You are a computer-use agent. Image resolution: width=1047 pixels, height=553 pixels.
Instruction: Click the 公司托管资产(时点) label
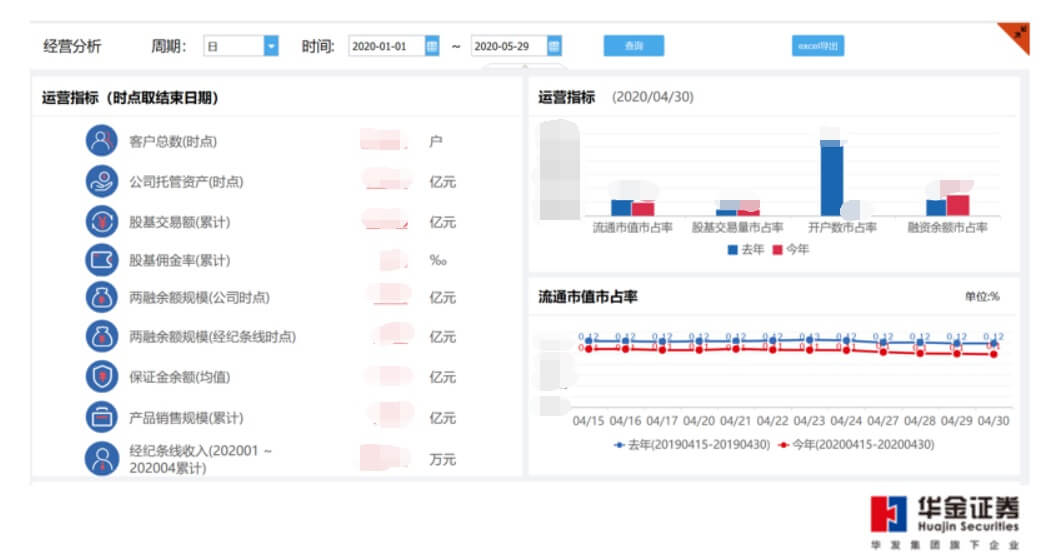coord(186,182)
